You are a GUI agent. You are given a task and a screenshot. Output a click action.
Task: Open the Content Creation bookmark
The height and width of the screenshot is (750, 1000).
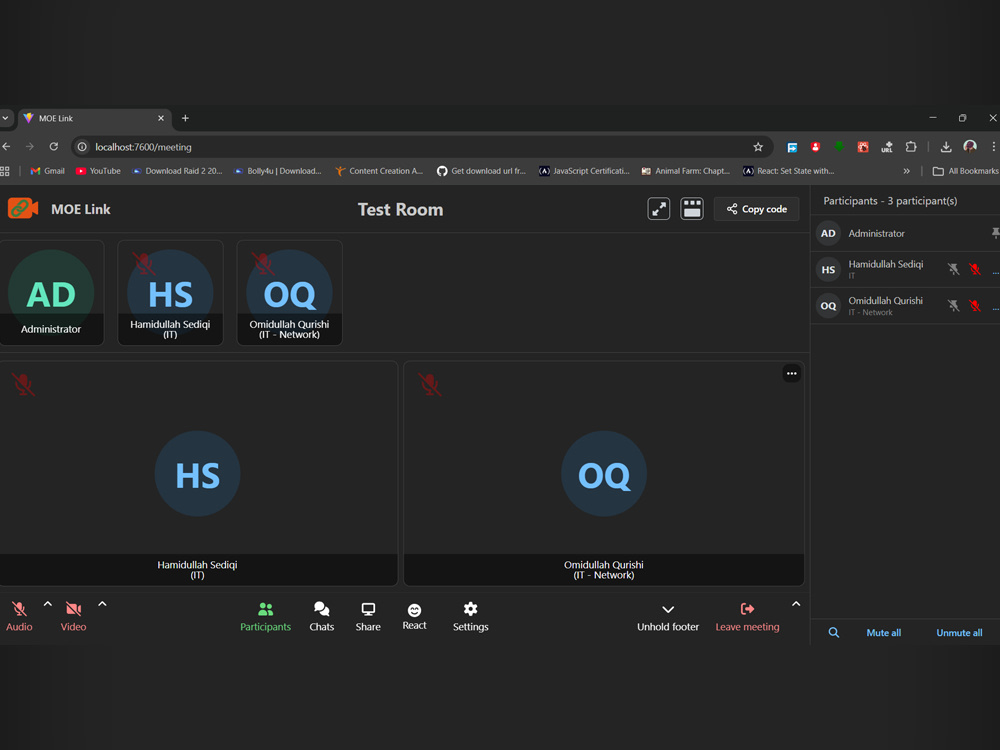[x=379, y=171]
